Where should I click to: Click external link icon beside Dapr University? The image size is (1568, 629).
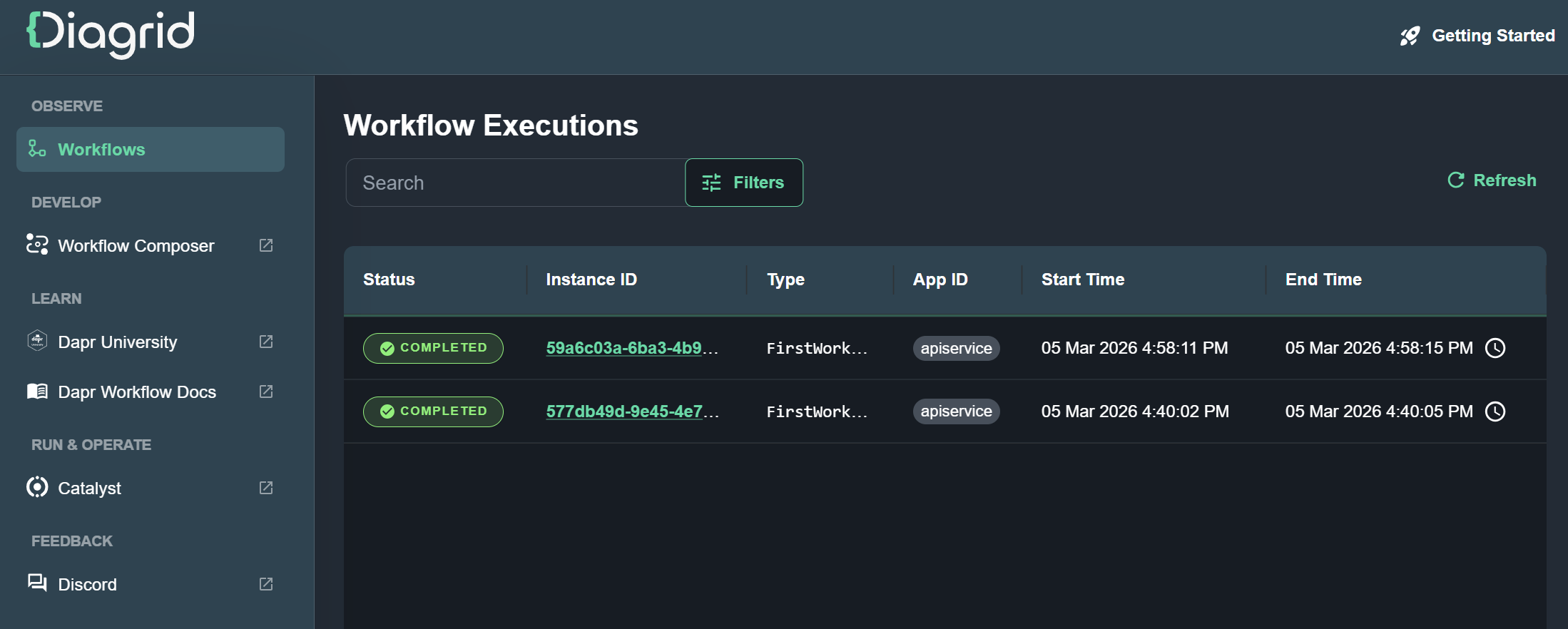[x=266, y=342]
